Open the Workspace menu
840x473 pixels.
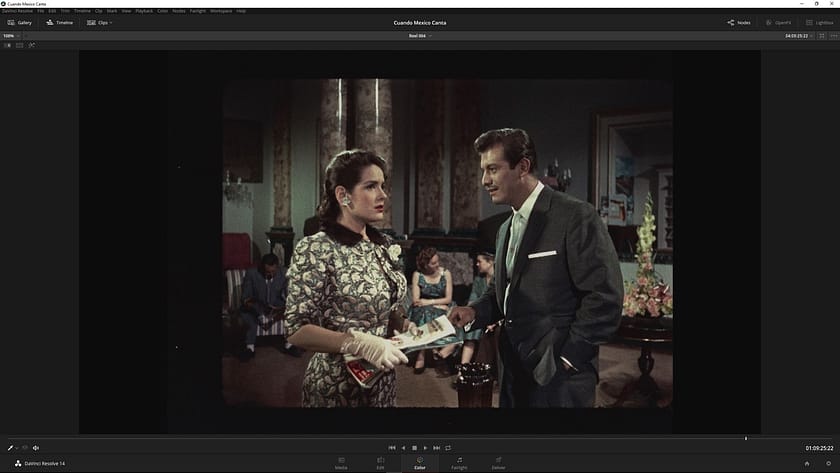tap(221, 11)
